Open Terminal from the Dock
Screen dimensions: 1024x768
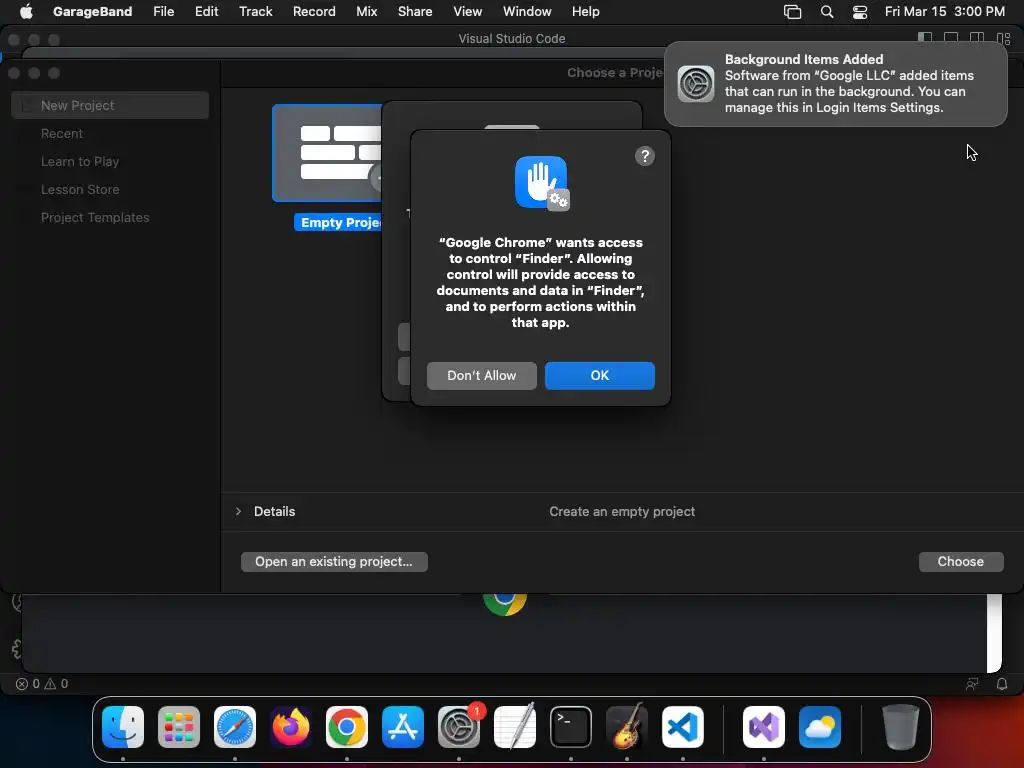571,727
